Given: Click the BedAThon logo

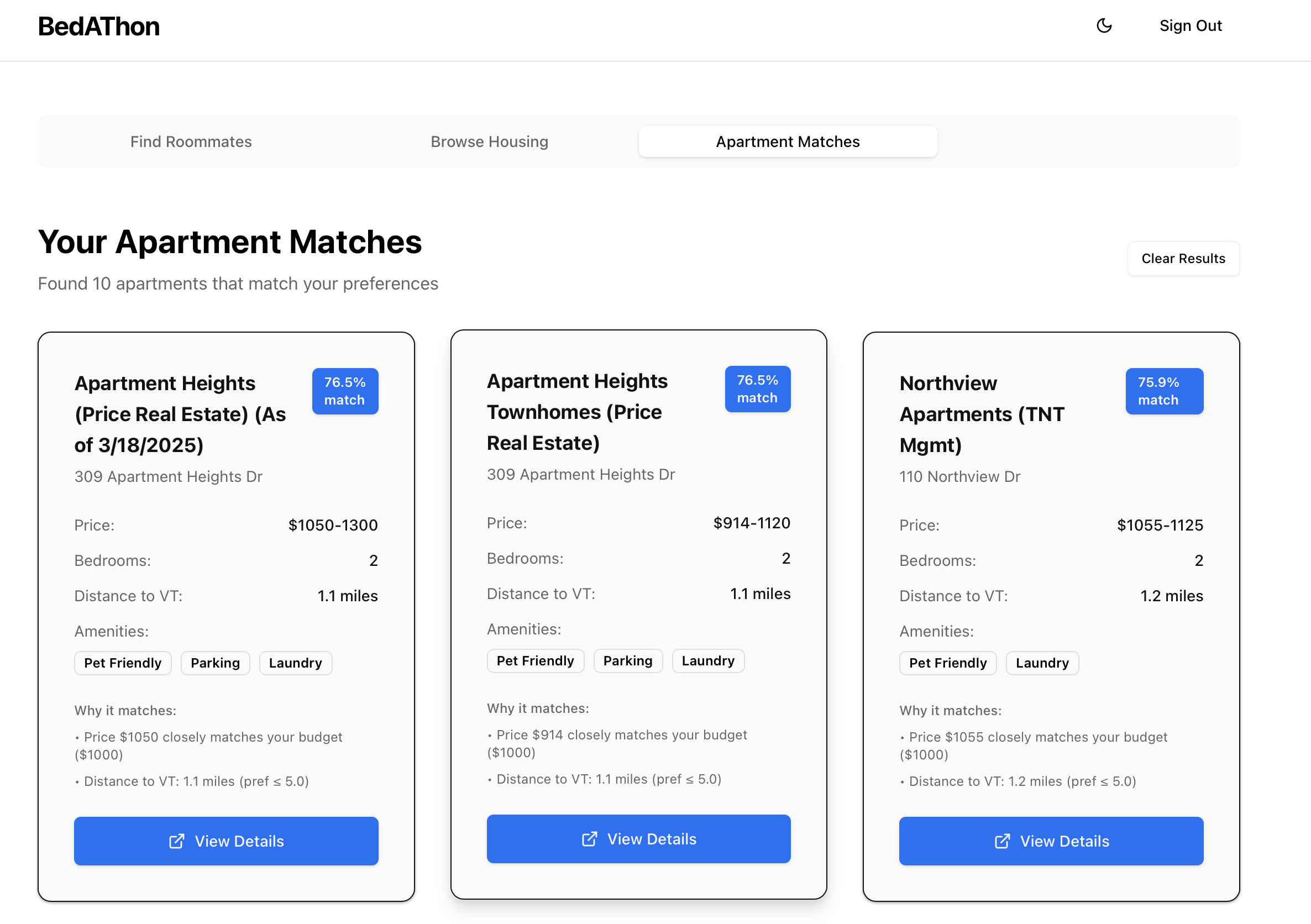Looking at the screenshot, I should (x=99, y=27).
